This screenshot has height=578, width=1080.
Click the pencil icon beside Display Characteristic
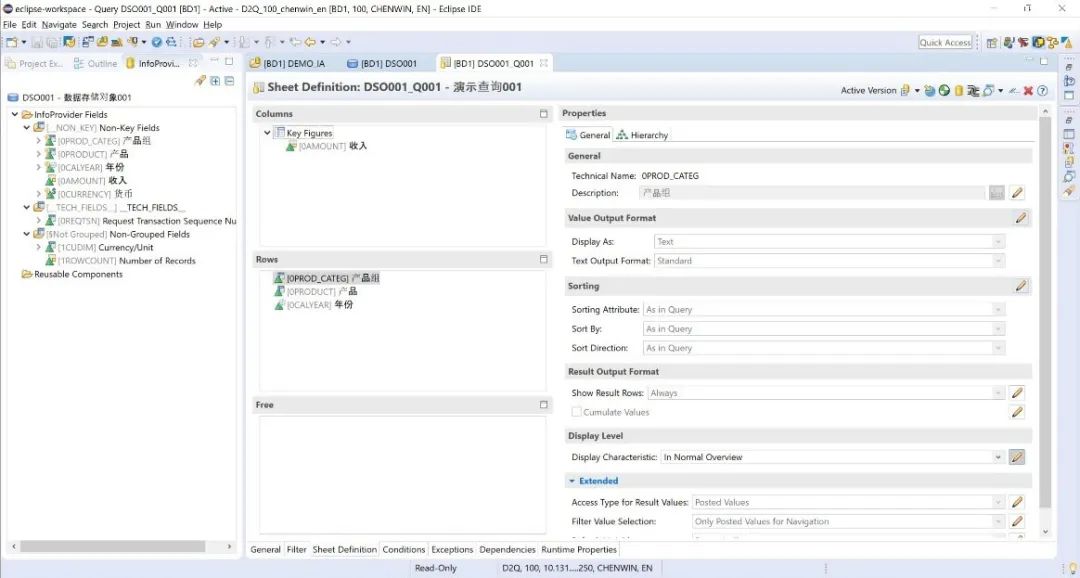[1017, 457]
